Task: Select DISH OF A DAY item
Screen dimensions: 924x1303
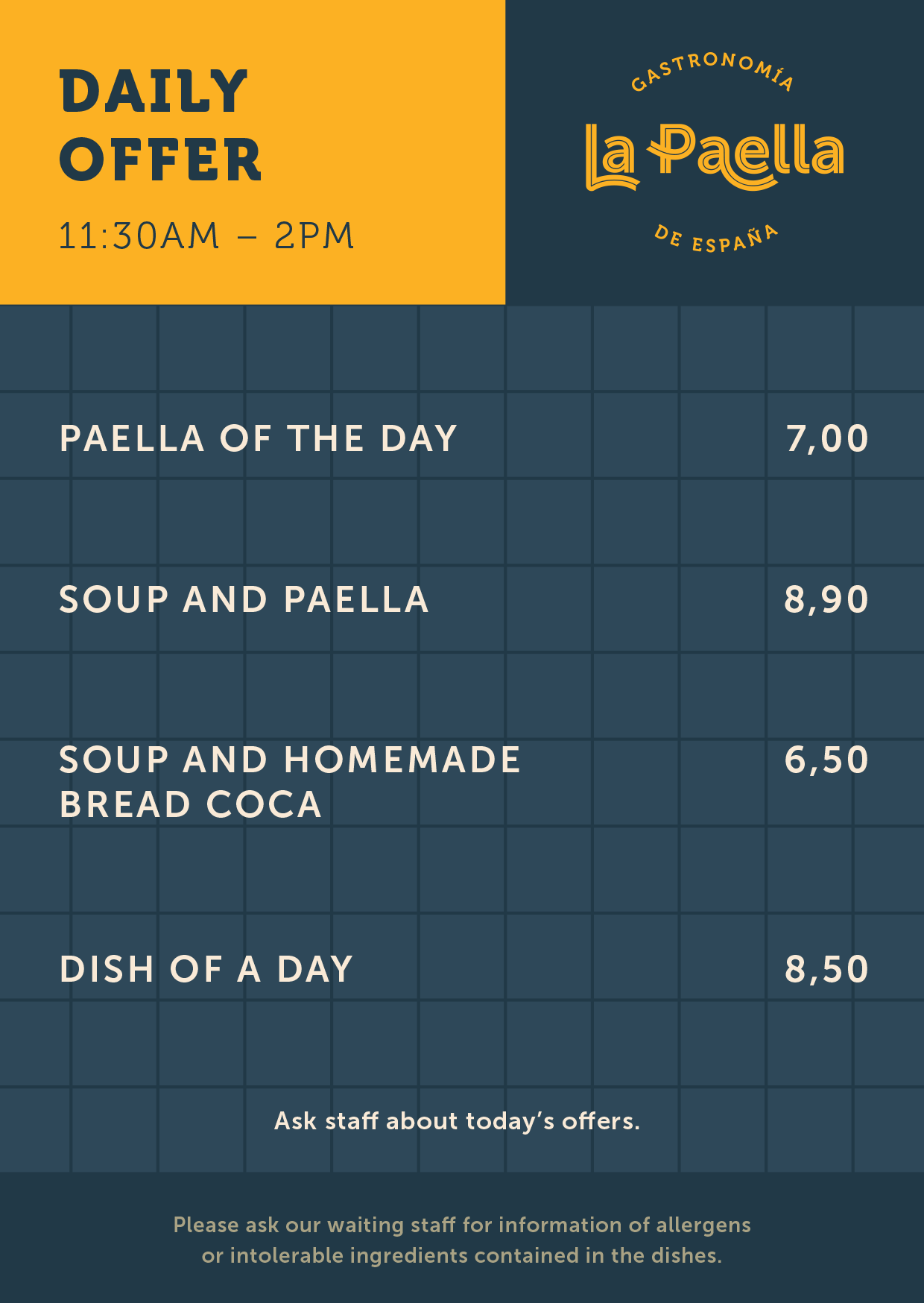Action: tap(206, 969)
